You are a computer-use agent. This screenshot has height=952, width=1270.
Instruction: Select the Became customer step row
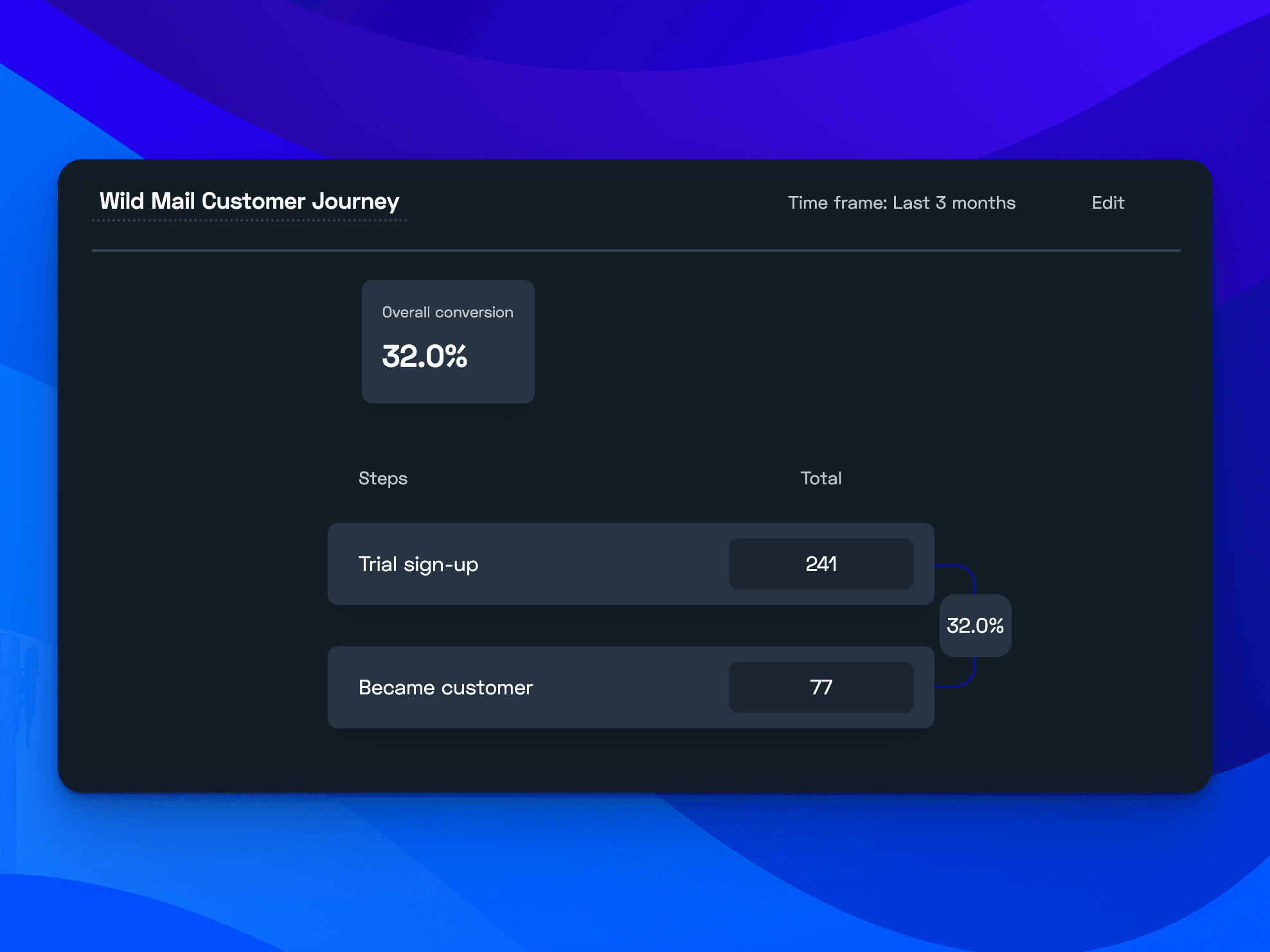point(631,687)
